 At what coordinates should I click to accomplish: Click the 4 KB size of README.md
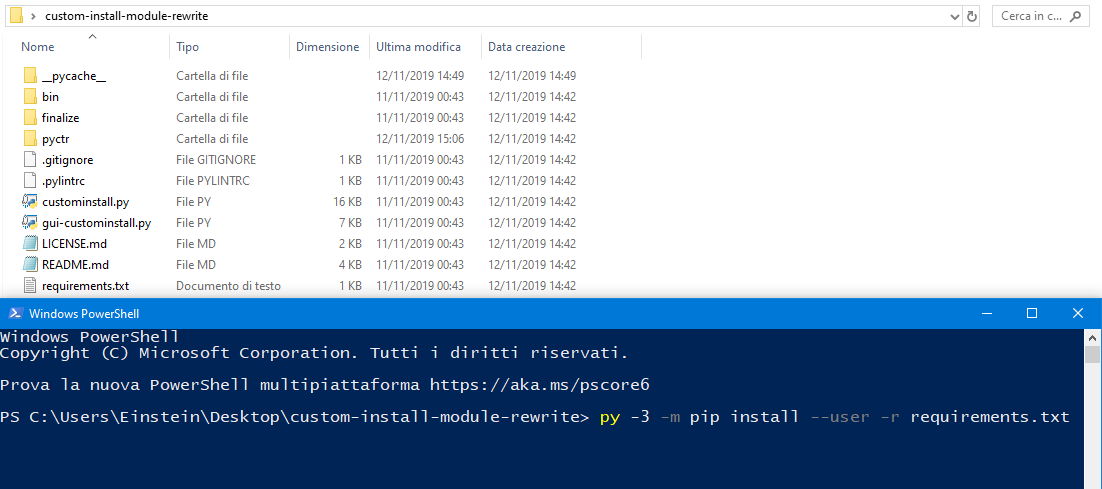350,265
